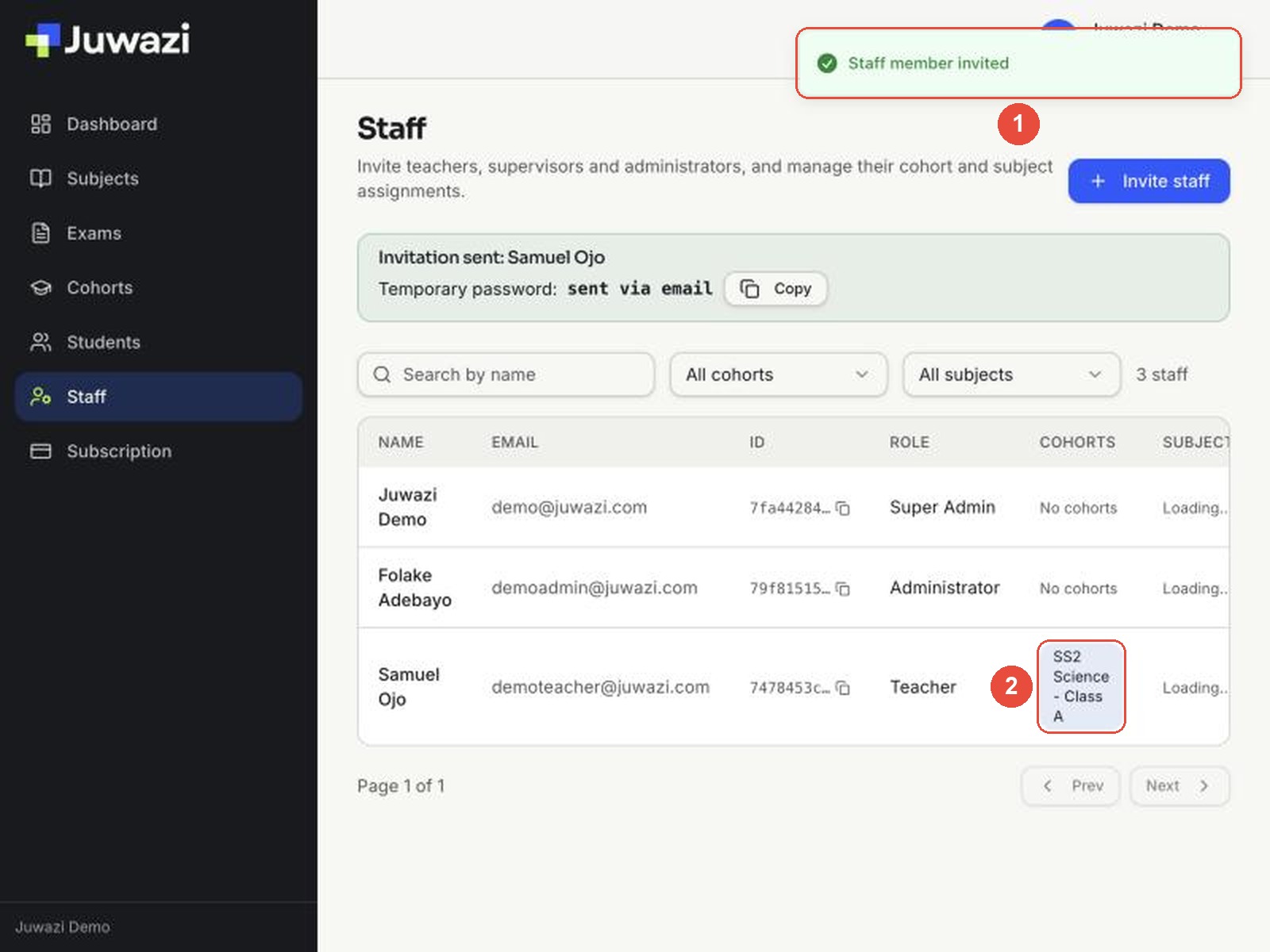Screen dimensions: 1270x952
Task: Click the Staff member invited toast
Action: click(1018, 63)
